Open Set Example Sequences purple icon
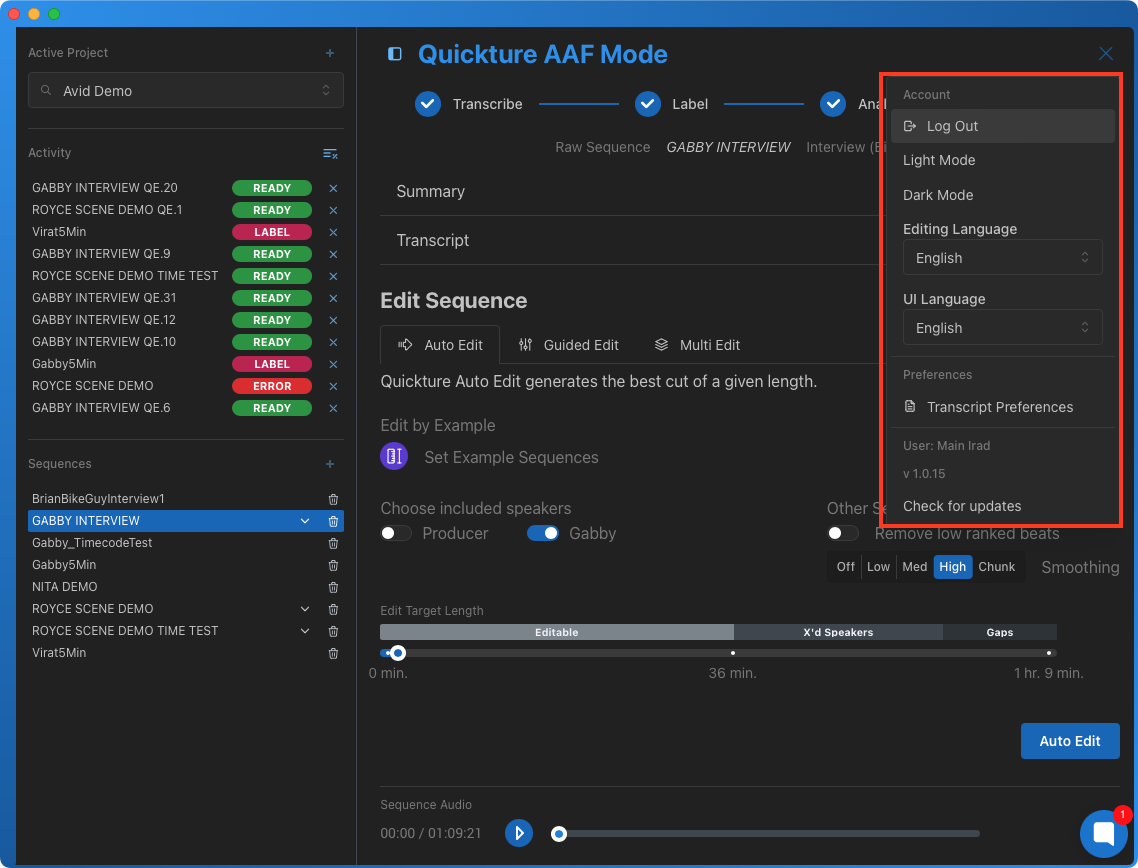The image size is (1138, 868). coord(394,456)
